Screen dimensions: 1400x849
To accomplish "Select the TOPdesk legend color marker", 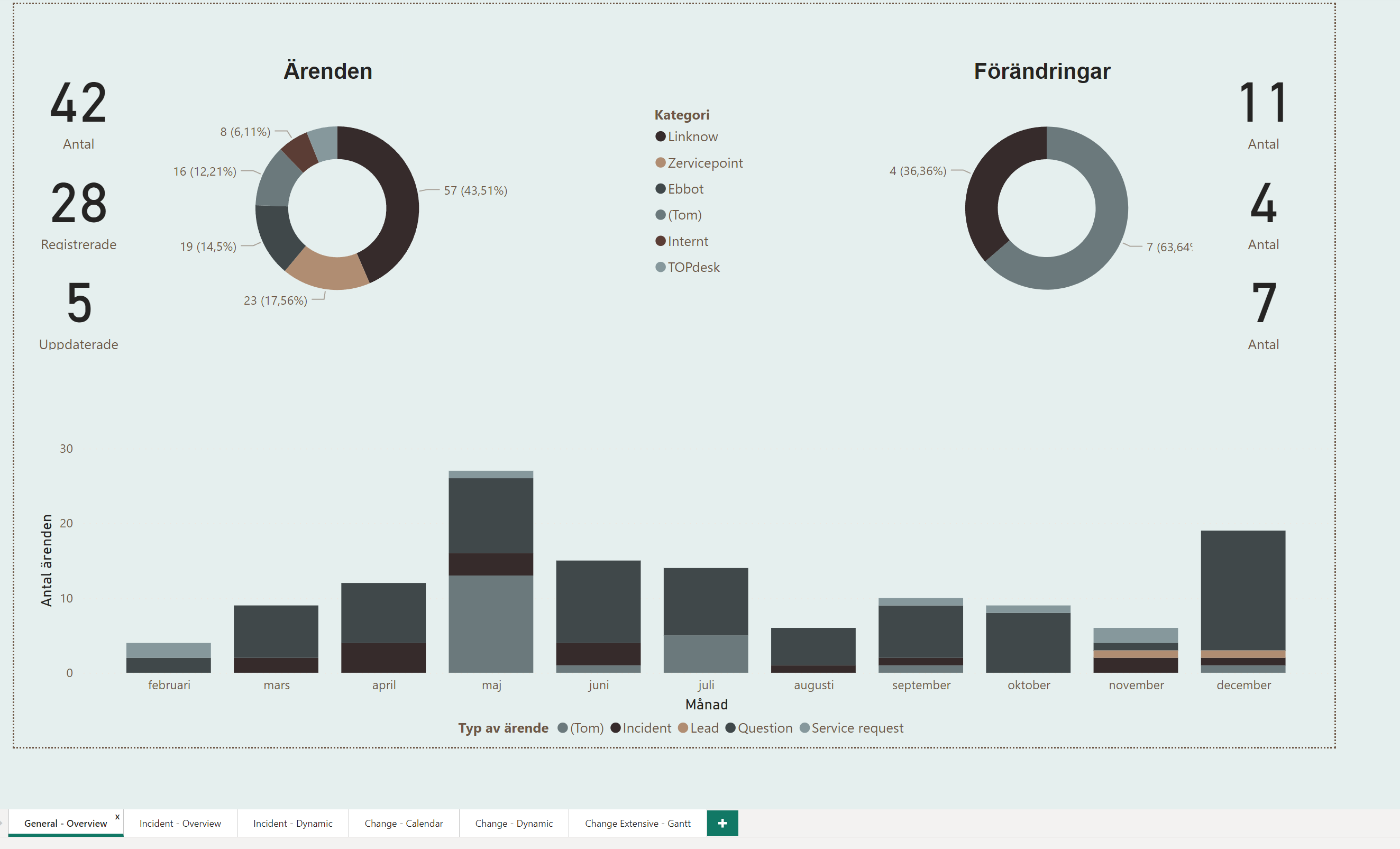I will [x=660, y=267].
